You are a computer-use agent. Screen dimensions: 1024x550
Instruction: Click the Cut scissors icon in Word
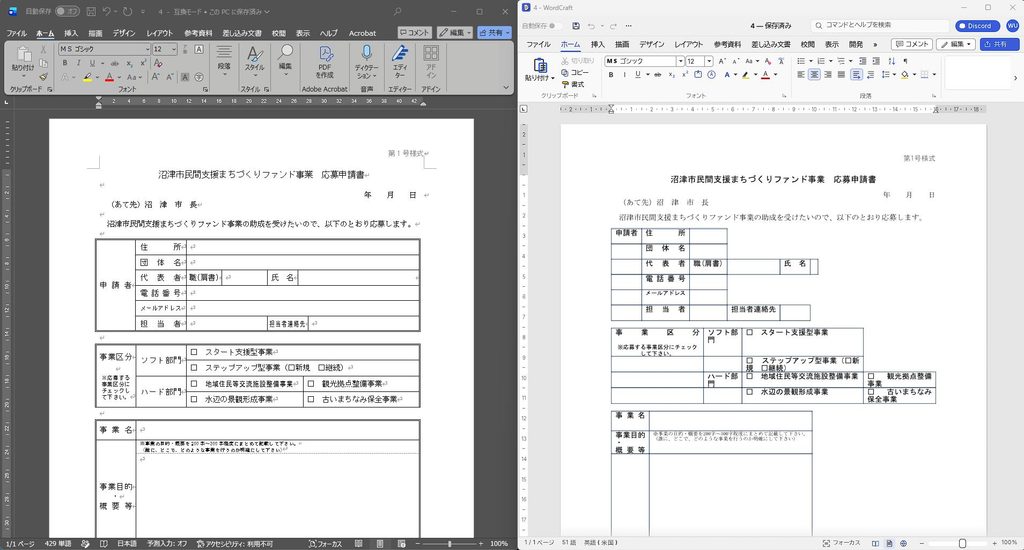(x=44, y=50)
